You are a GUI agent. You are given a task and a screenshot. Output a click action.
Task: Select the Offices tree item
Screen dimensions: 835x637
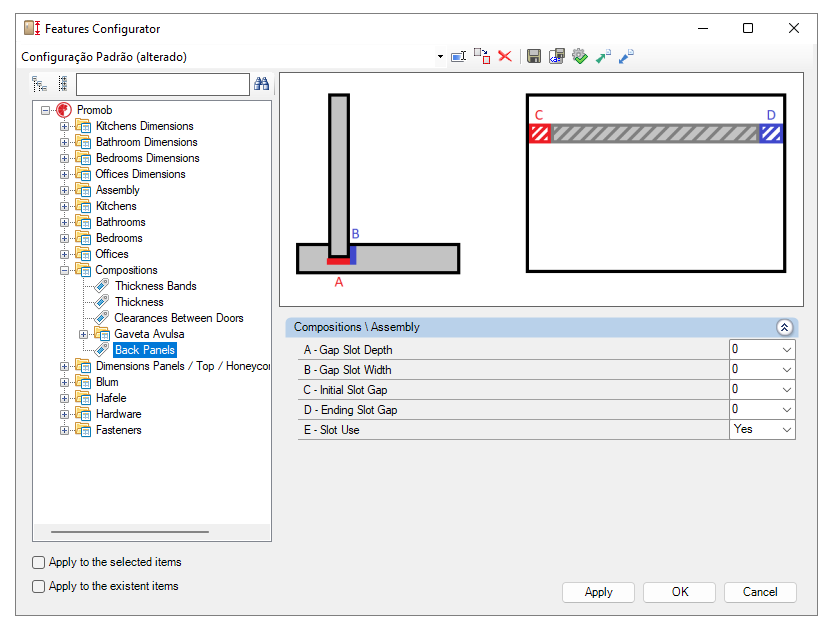point(112,254)
